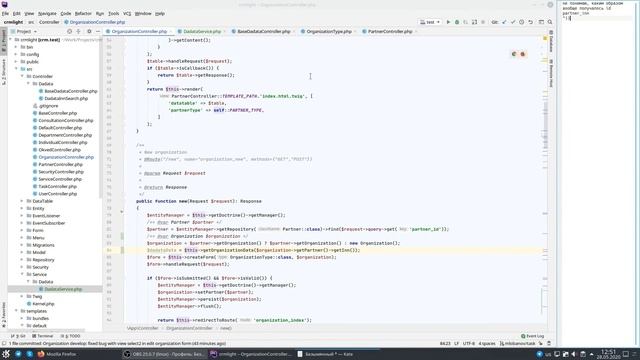Collapse the src folder in project tree
Viewport: 640px width, 360px height.
[x=16, y=69]
